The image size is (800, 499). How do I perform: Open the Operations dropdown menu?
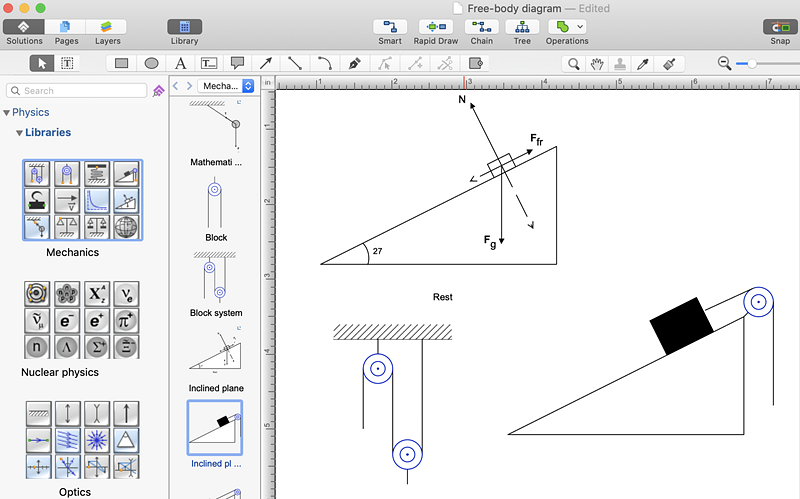click(567, 27)
